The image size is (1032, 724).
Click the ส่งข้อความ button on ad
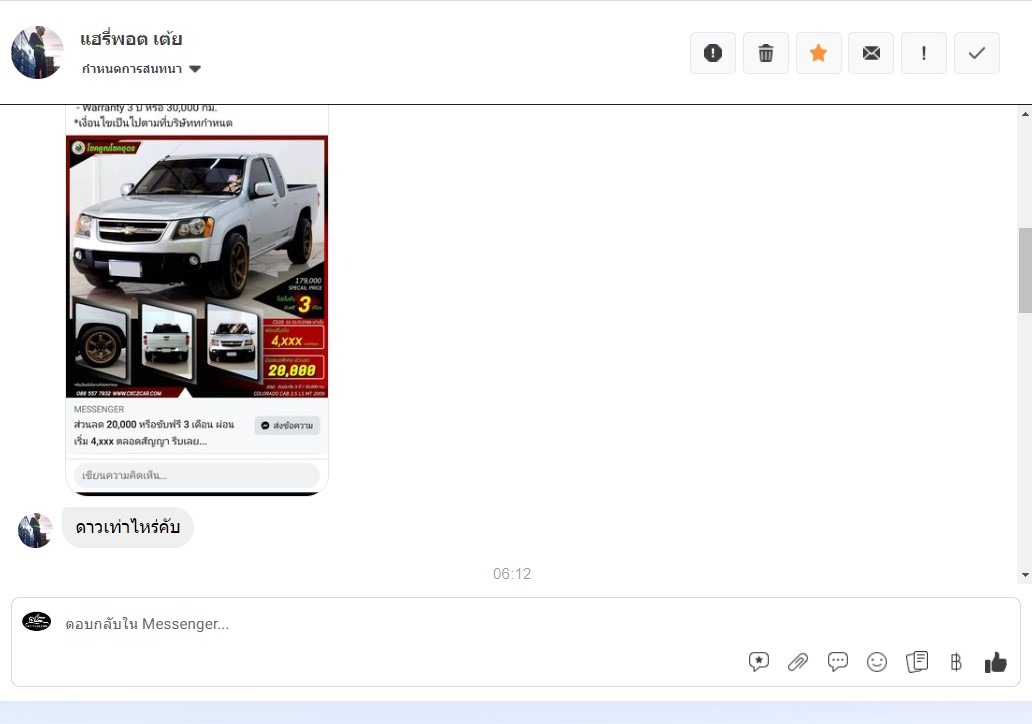[287, 425]
